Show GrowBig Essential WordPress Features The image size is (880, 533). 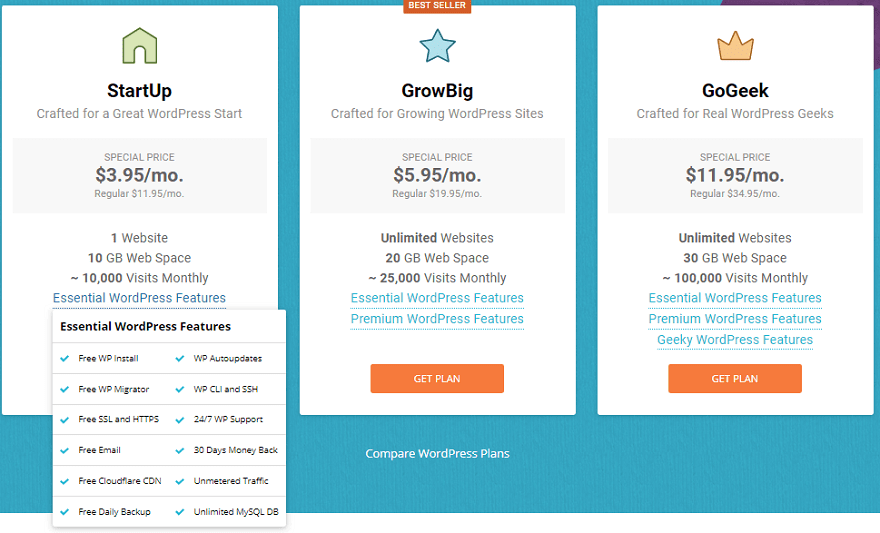pyautogui.click(x=437, y=298)
